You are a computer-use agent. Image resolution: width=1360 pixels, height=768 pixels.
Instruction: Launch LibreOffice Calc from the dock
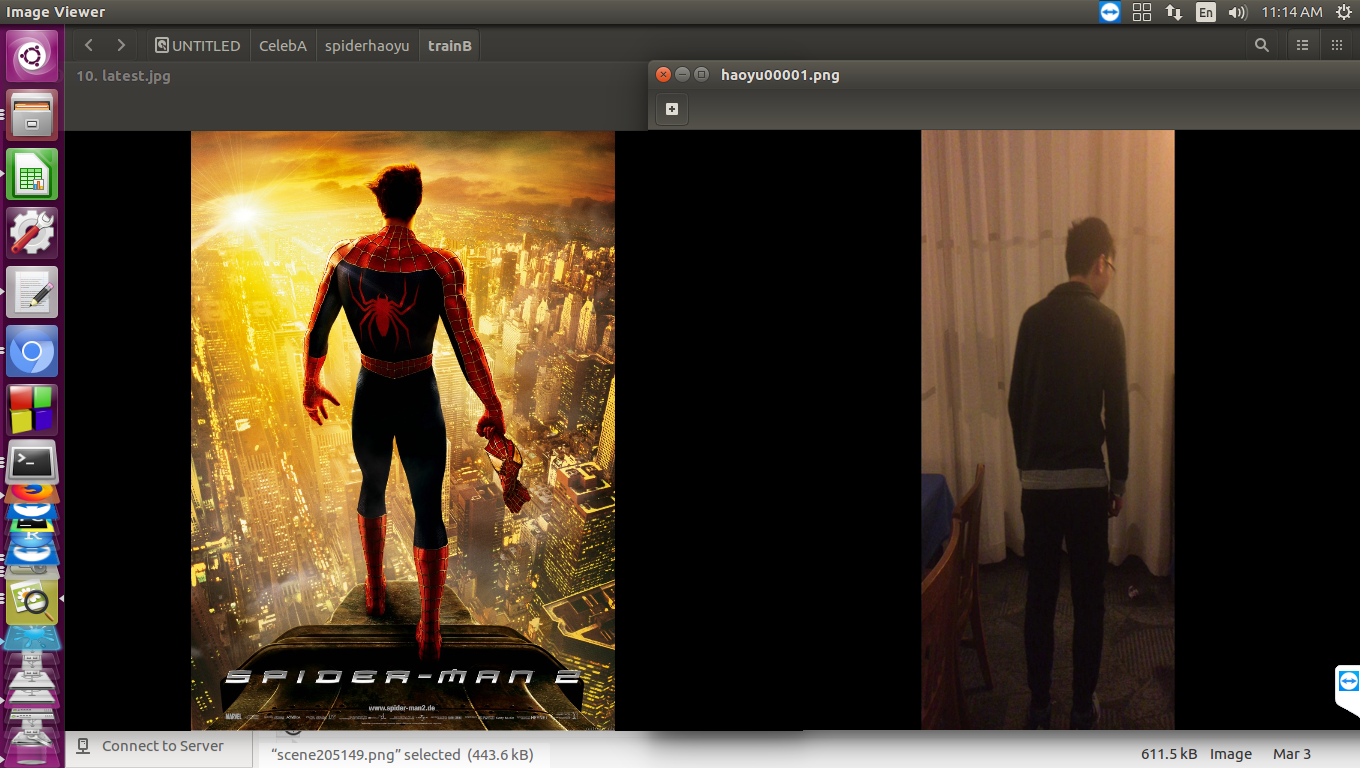click(x=32, y=174)
